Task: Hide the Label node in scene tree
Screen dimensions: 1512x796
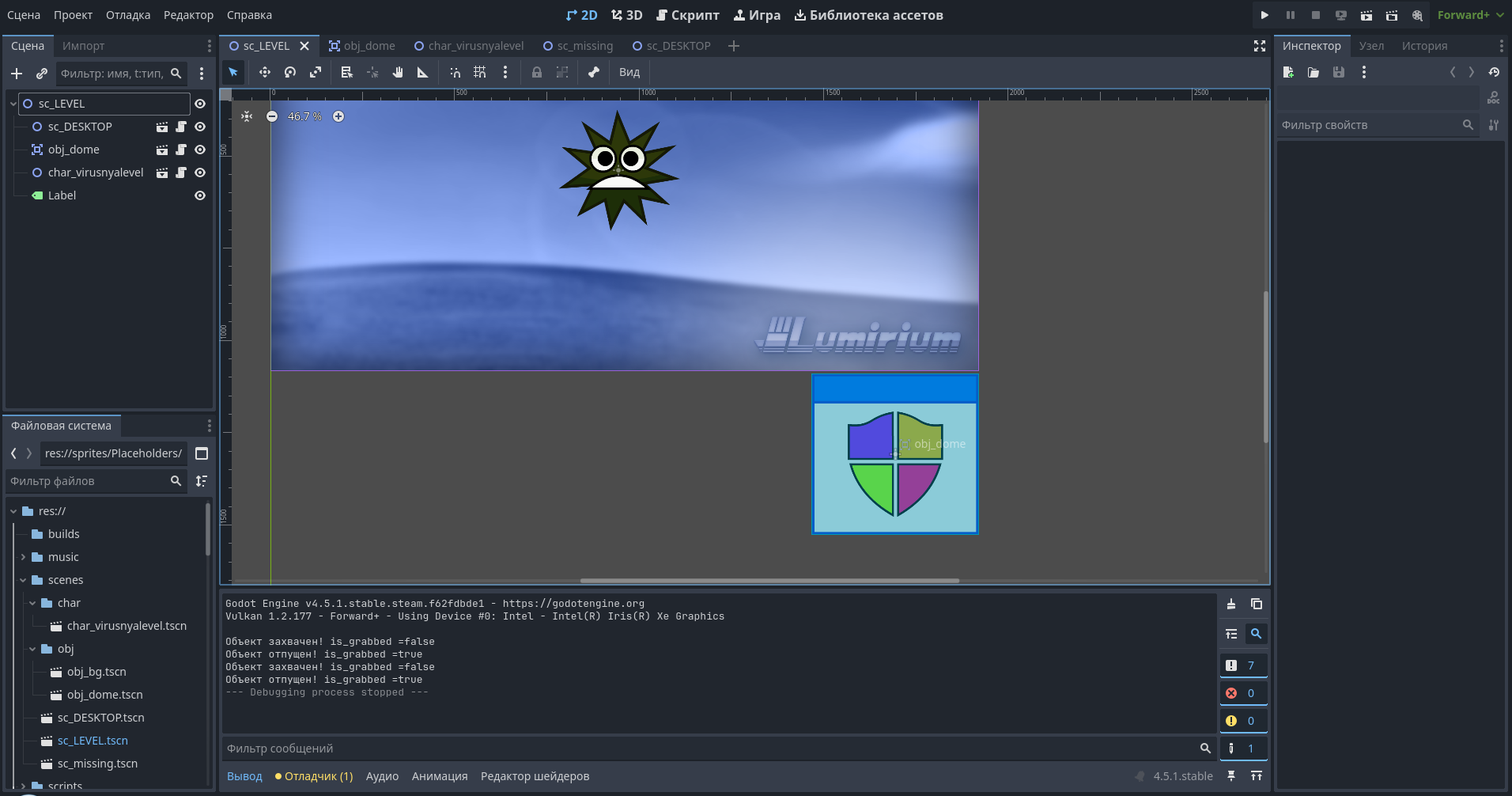Action: coord(200,195)
